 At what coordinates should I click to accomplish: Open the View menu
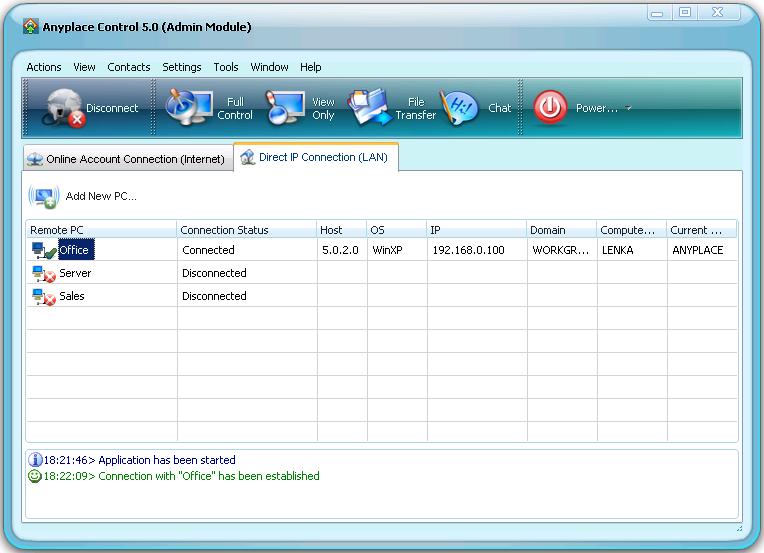[84, 67]
